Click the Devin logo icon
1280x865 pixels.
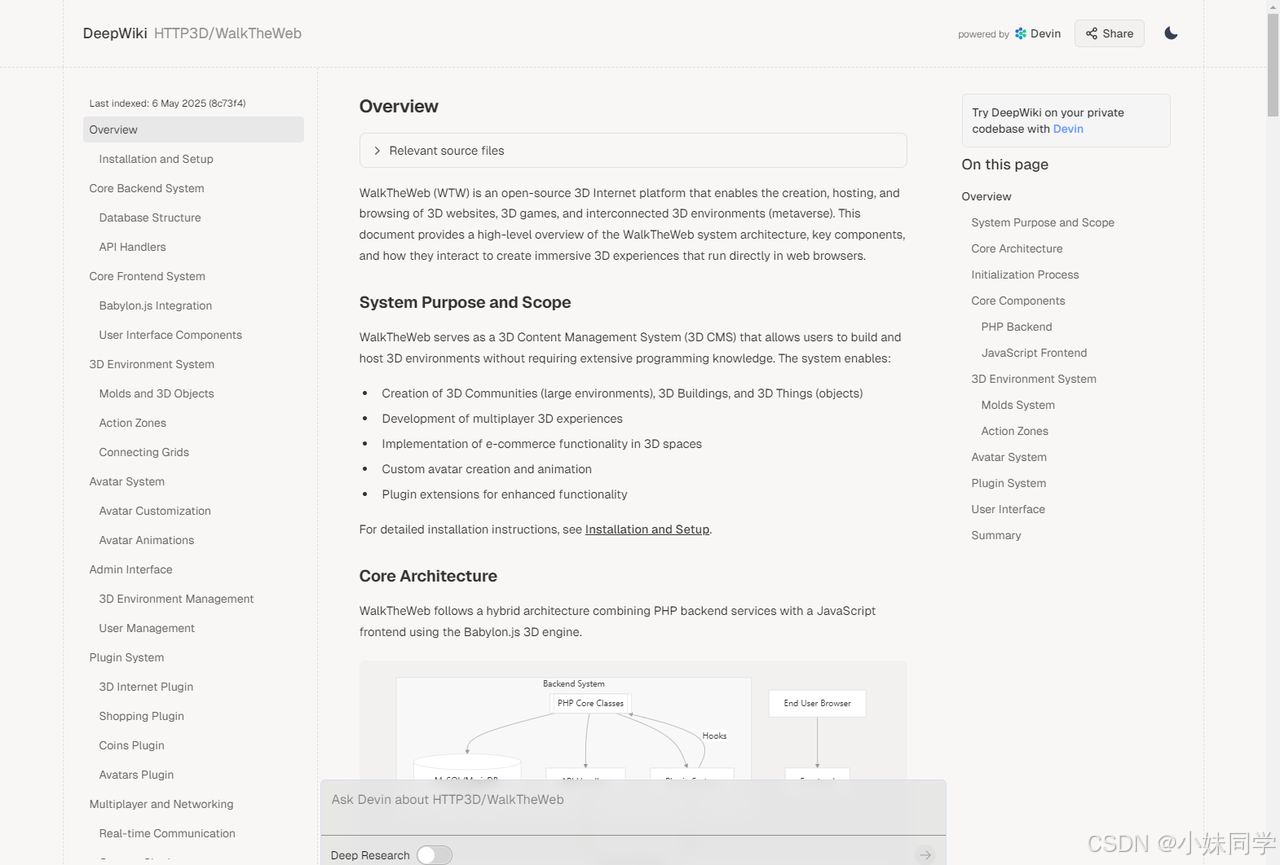point(1020,33)
